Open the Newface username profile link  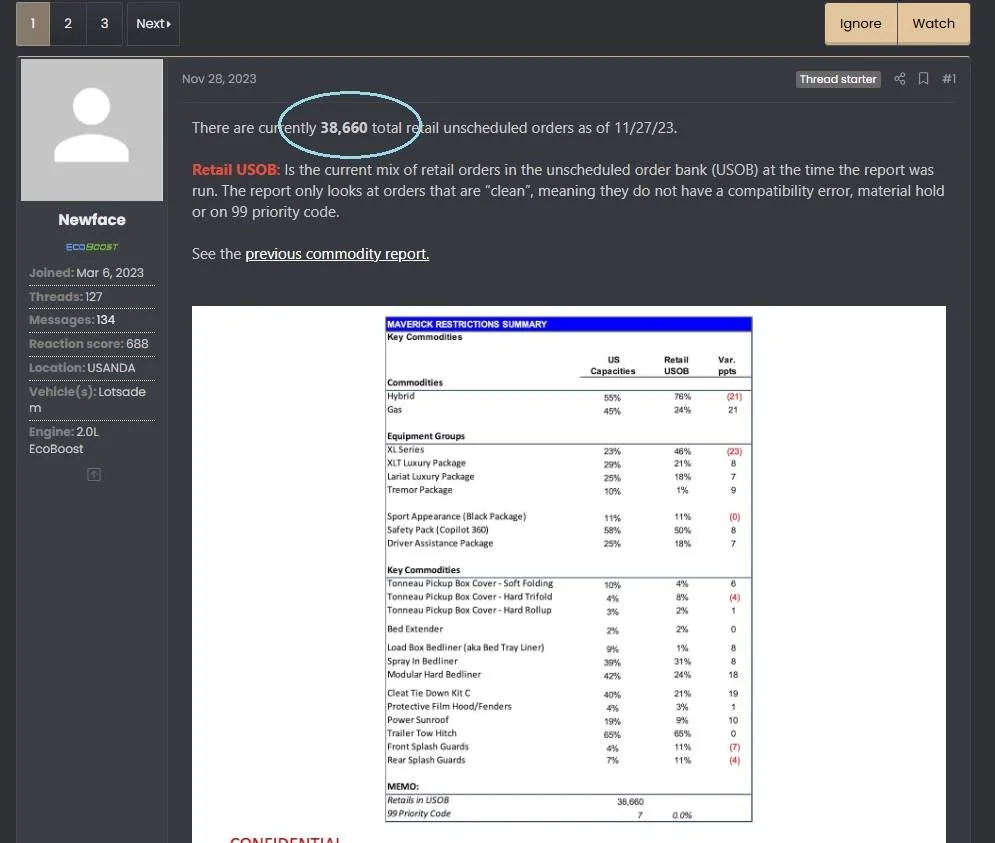click(92, 220)
